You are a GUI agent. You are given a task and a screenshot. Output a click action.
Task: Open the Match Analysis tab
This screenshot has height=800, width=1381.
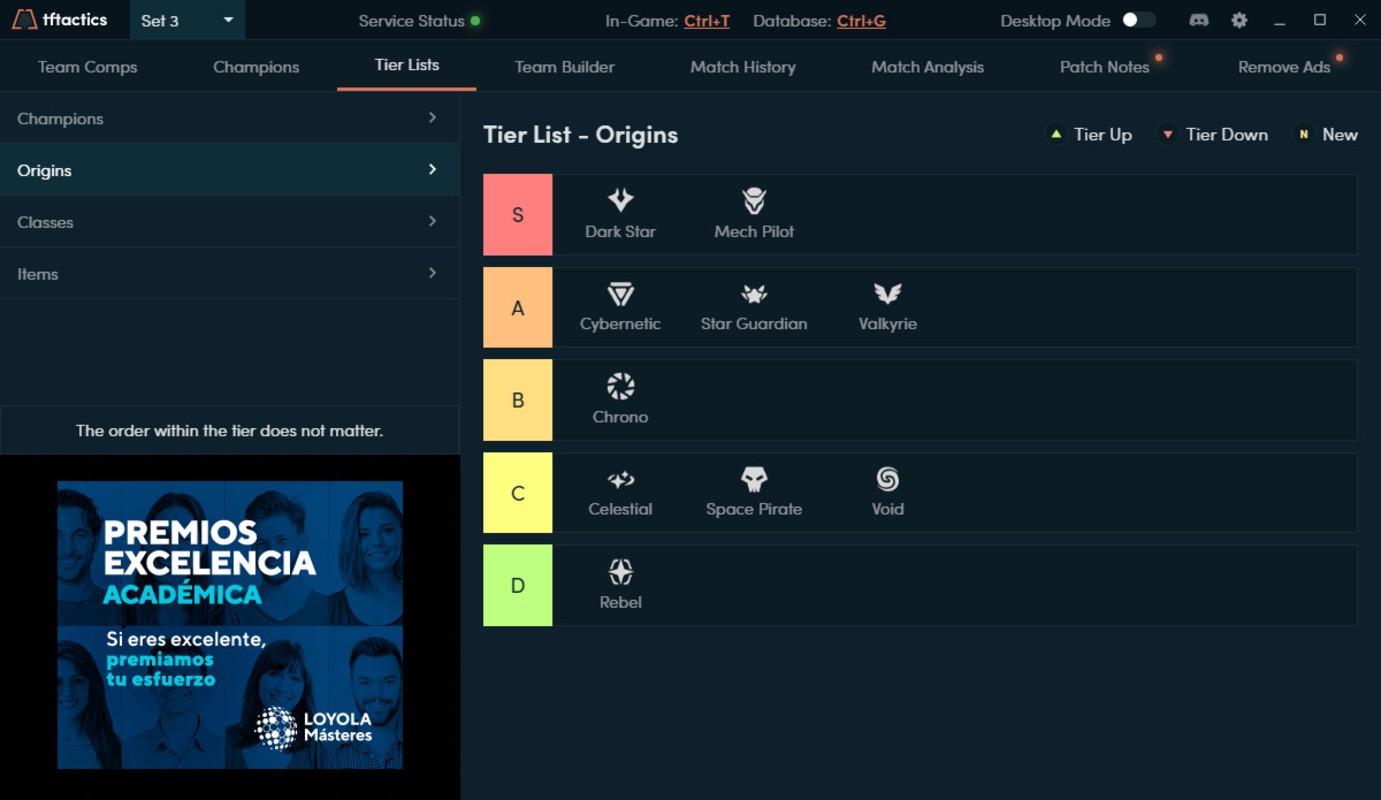928,67
